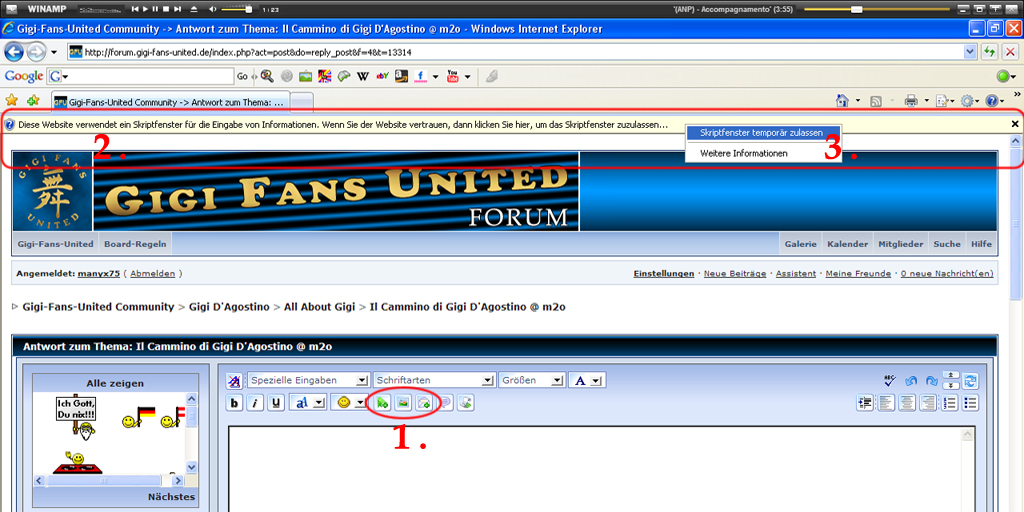Pause Winamp playback

tap(156, 9)
